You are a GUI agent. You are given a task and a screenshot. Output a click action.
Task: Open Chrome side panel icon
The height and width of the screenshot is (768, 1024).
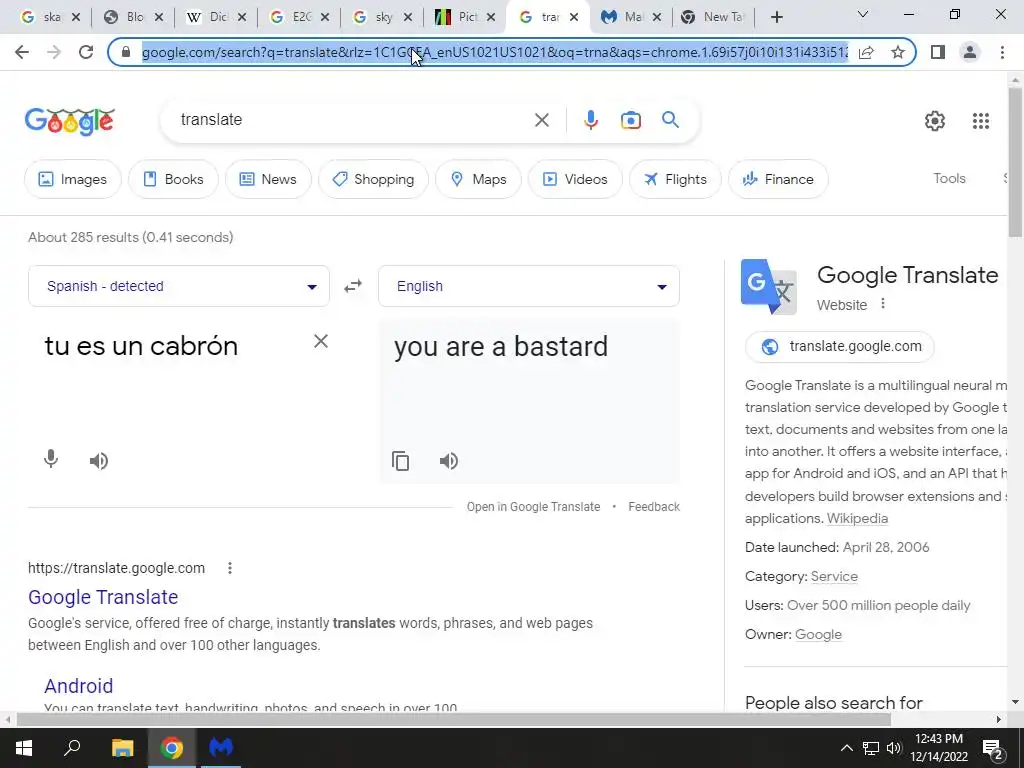click(x=938, y=52)
